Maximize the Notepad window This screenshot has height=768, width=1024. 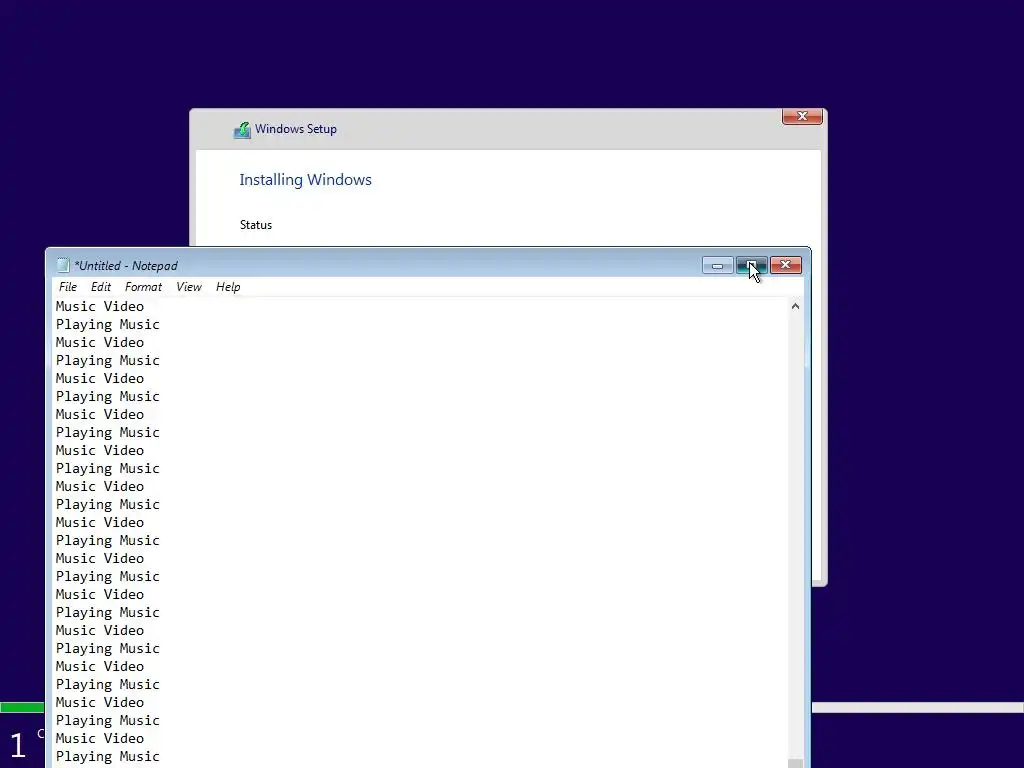point(752,265)
